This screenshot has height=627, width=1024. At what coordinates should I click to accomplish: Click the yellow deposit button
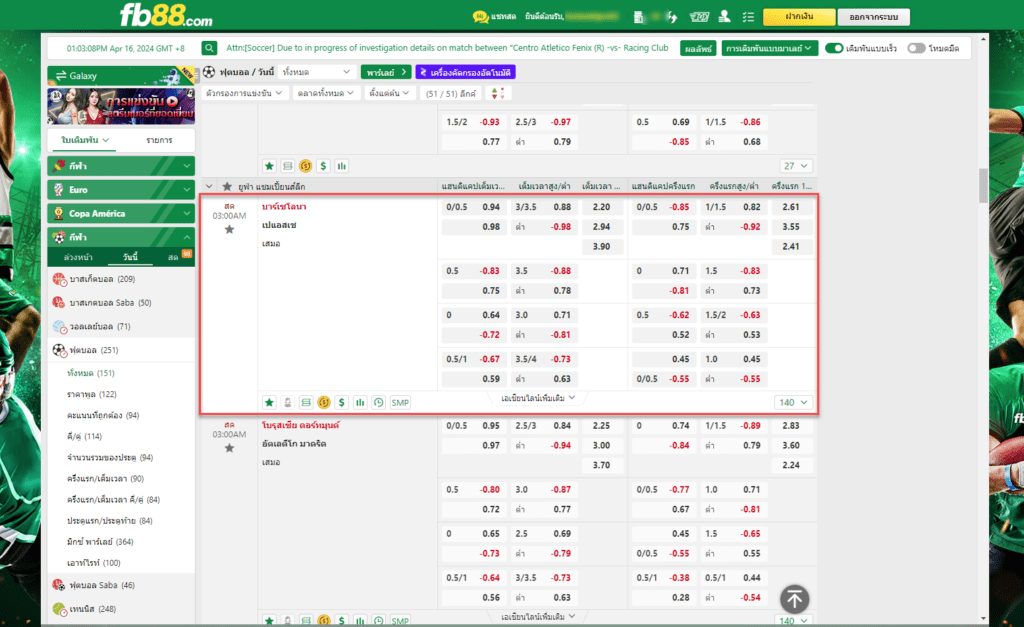coord(799,17)
